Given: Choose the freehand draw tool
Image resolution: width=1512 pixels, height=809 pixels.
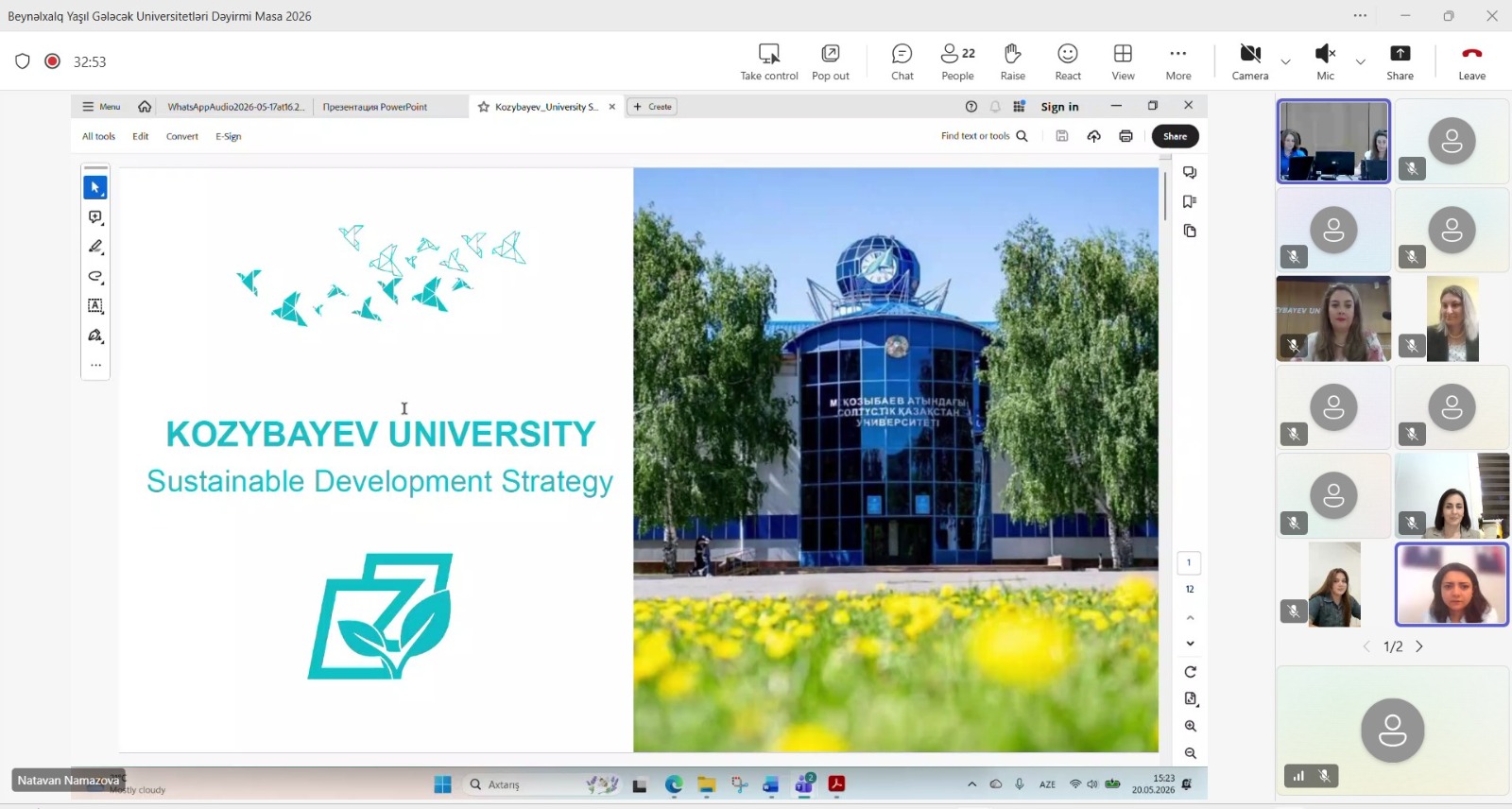Looking at the screenshot, I should (95, 277).
